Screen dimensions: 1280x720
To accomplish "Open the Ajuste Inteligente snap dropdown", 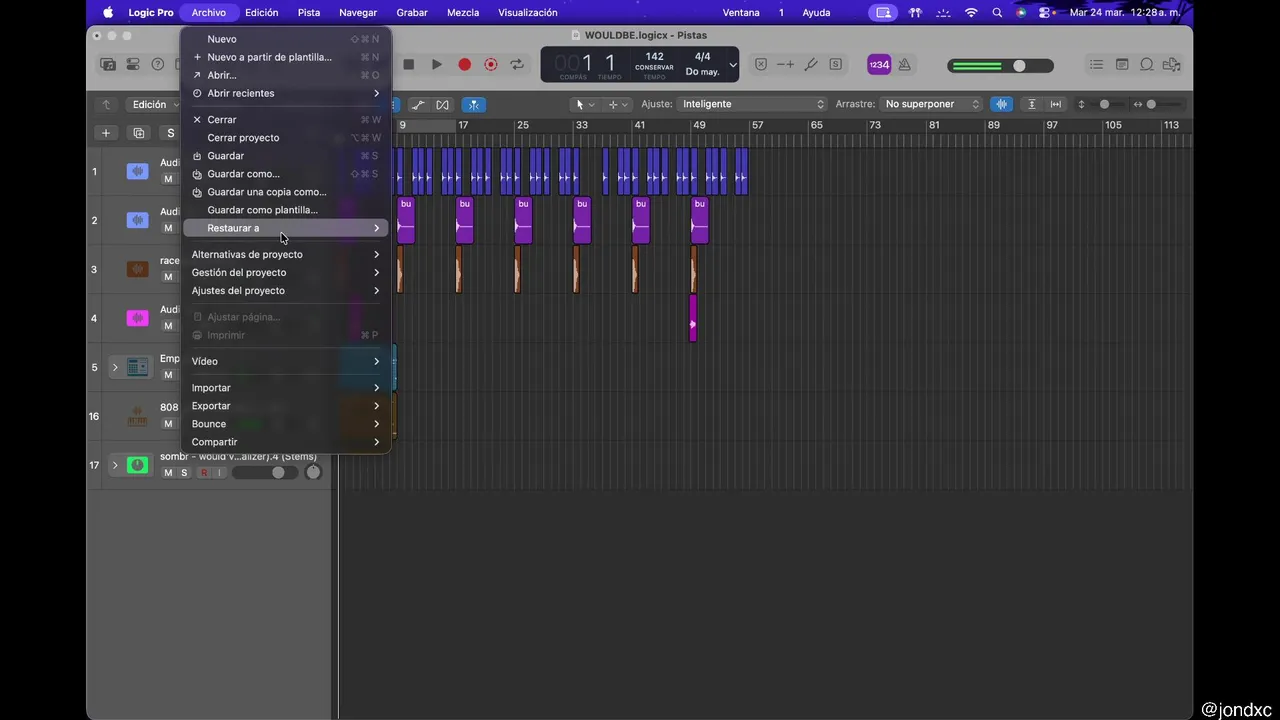I will (x=753, y=104).
